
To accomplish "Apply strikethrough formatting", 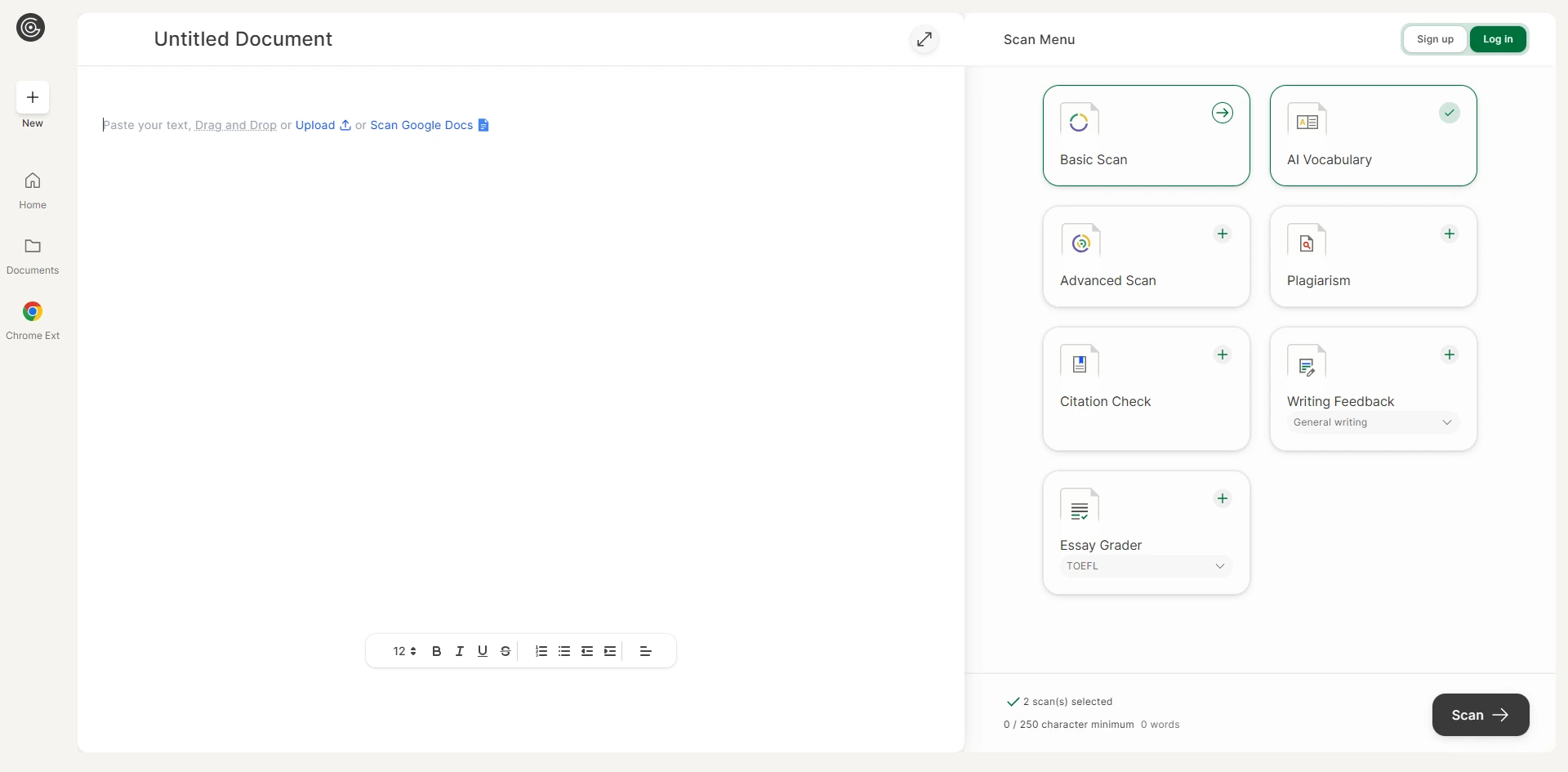I will 506,651.
